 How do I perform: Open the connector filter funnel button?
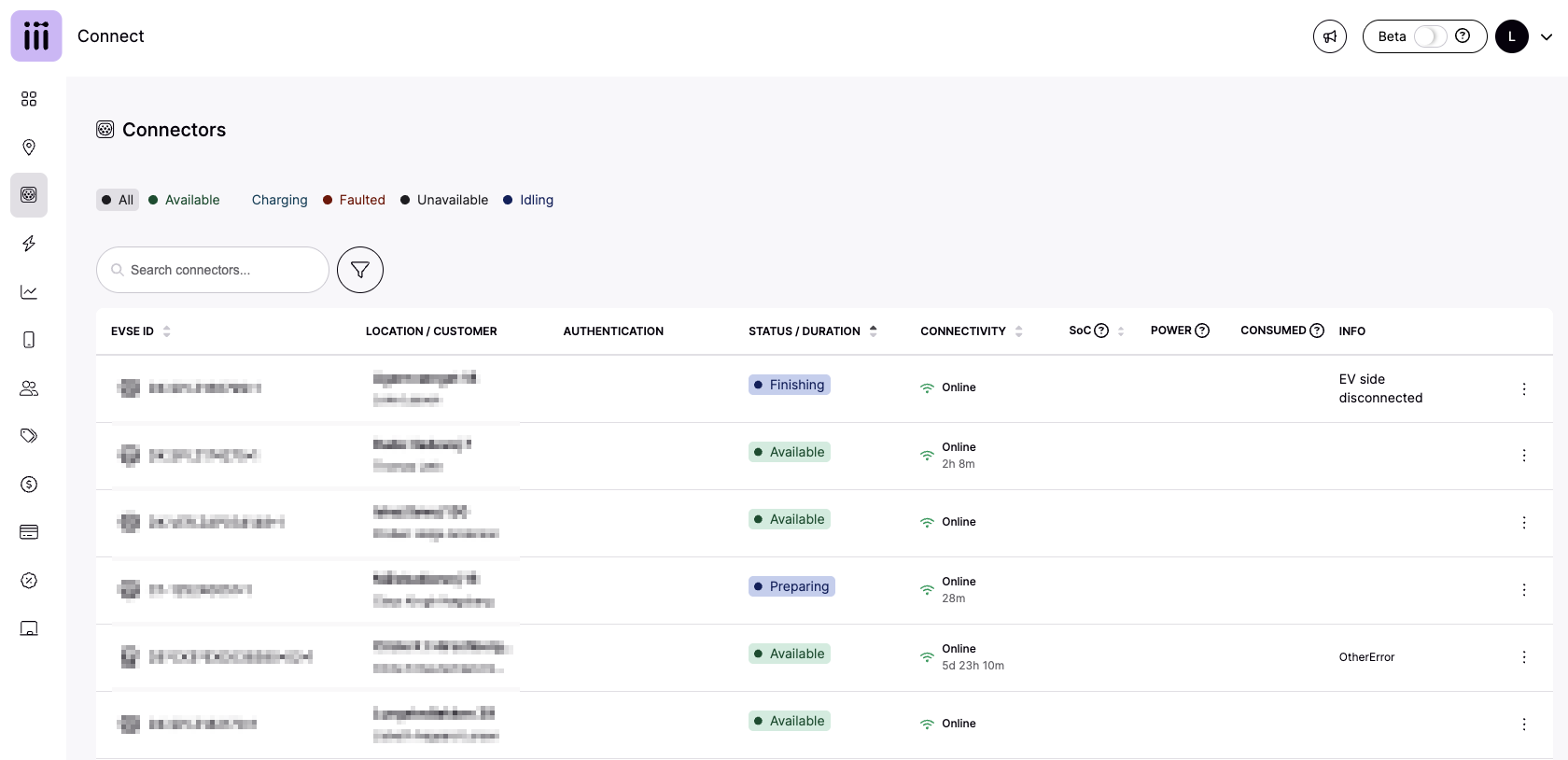360,270
